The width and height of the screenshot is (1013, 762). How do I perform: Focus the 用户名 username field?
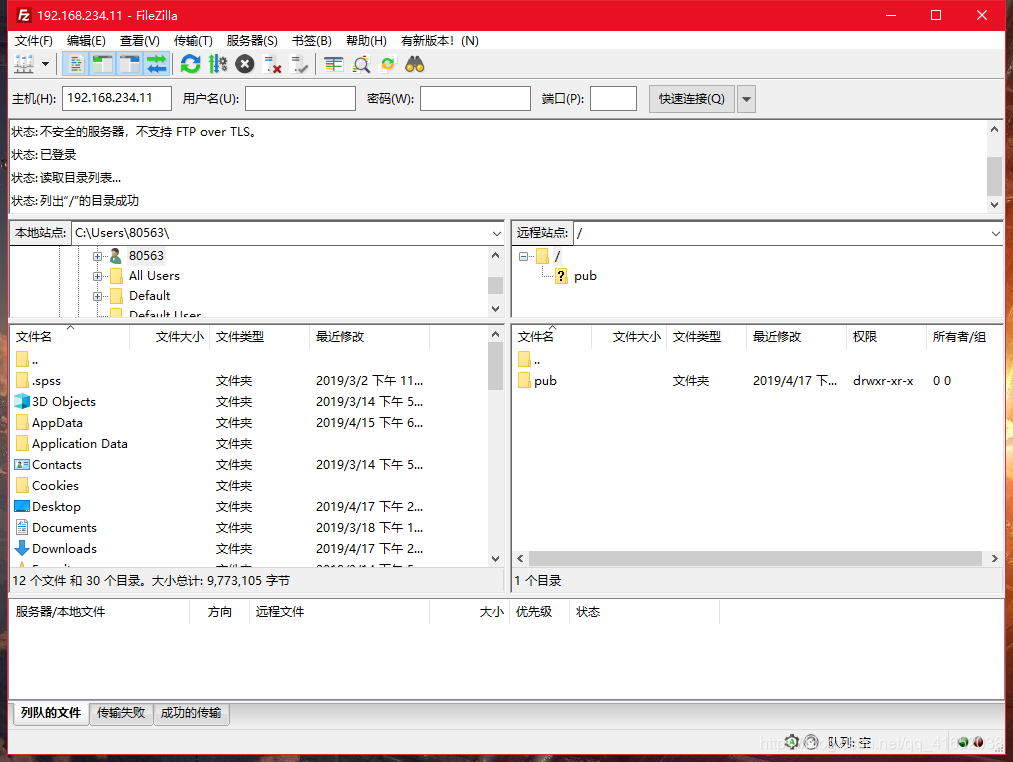click(x=300, y=98)
